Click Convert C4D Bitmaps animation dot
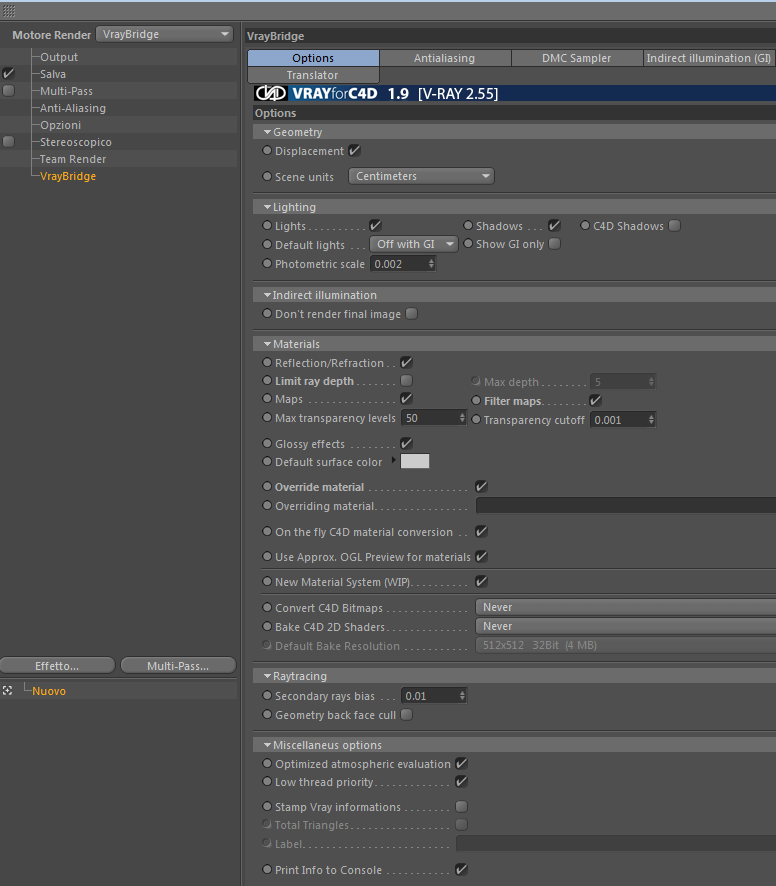Viewport: 776px width, 886px height. point(267,607)
